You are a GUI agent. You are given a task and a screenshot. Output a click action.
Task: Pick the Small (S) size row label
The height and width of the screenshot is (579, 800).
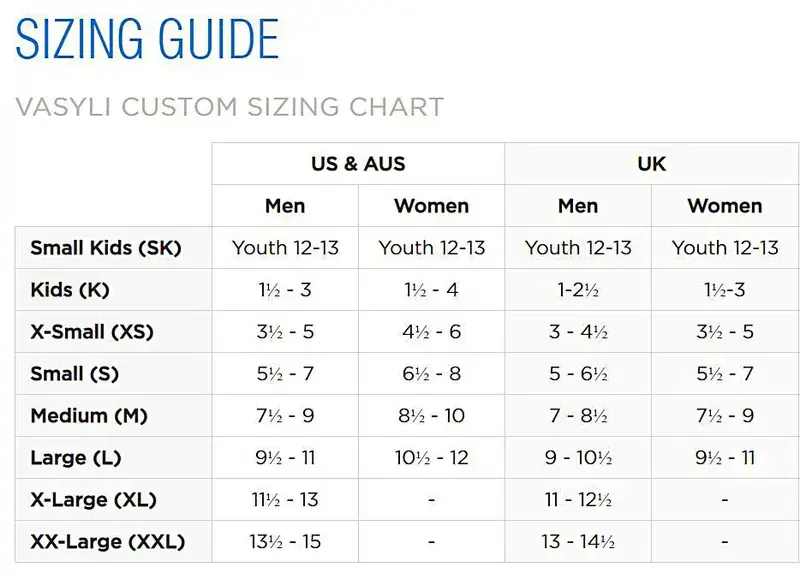(x=75, y=374)
